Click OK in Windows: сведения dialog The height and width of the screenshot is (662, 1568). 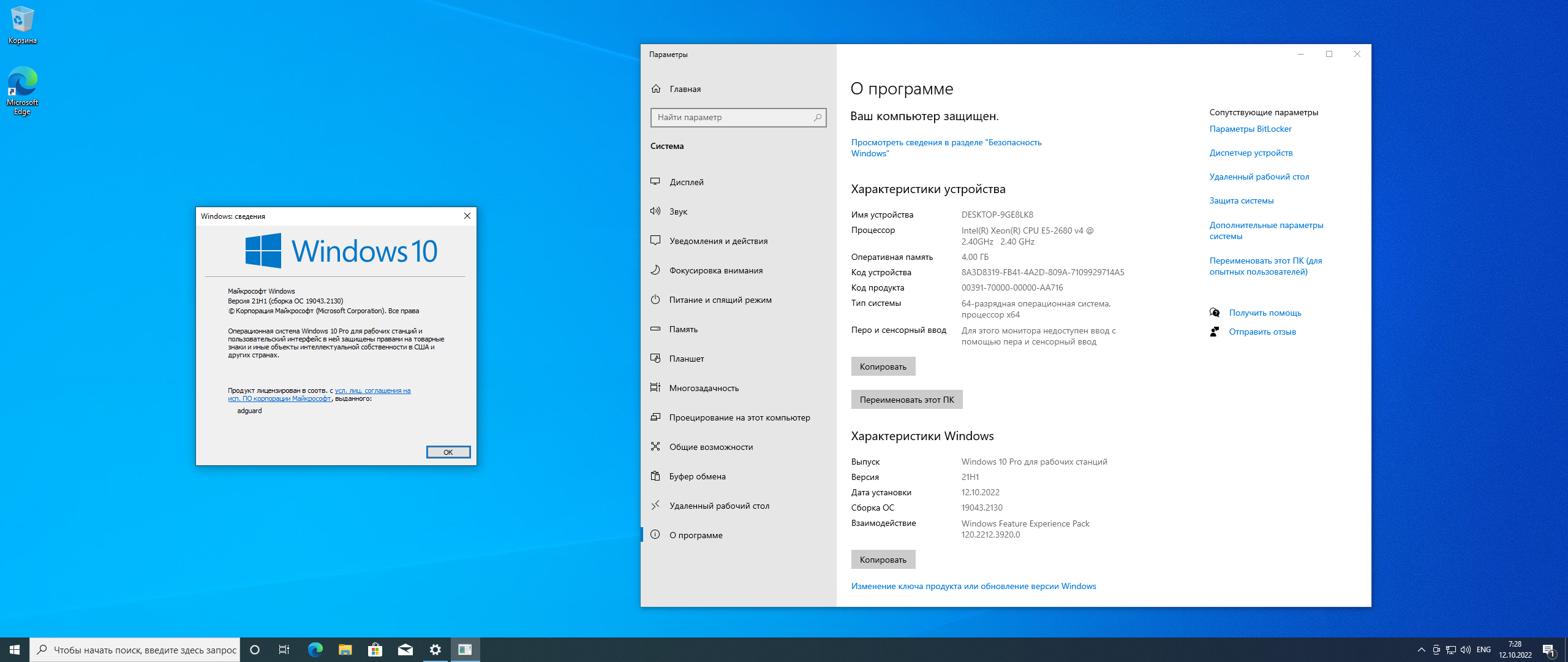coord(448,452)
